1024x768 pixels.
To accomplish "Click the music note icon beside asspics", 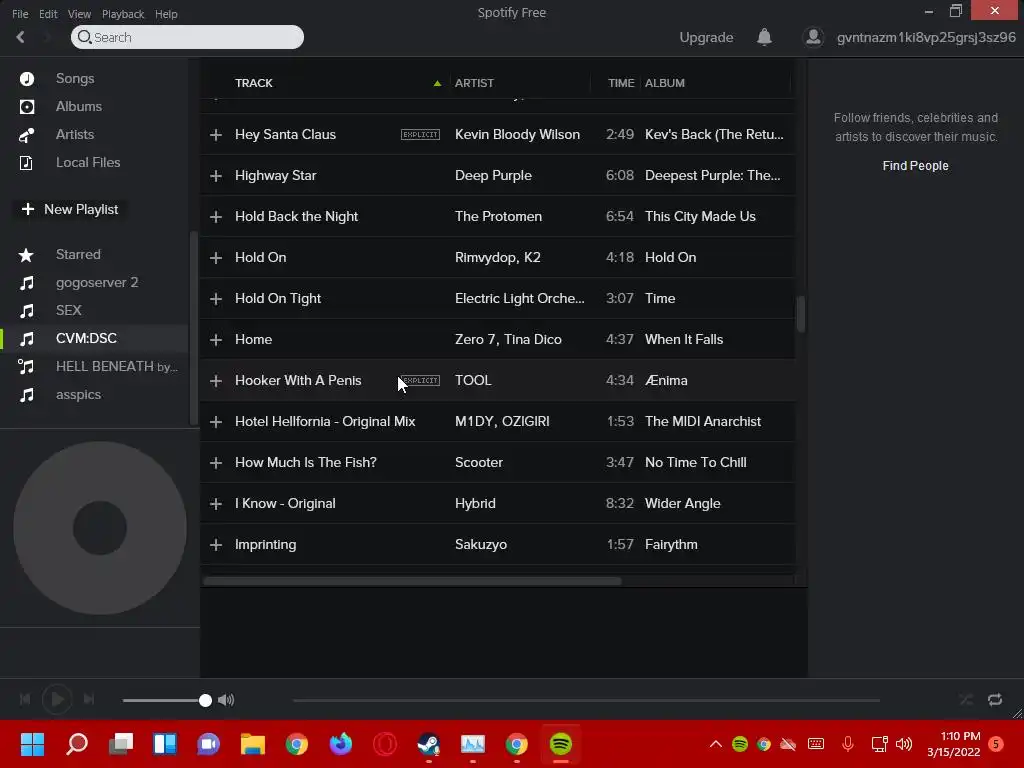I will 26,395.
